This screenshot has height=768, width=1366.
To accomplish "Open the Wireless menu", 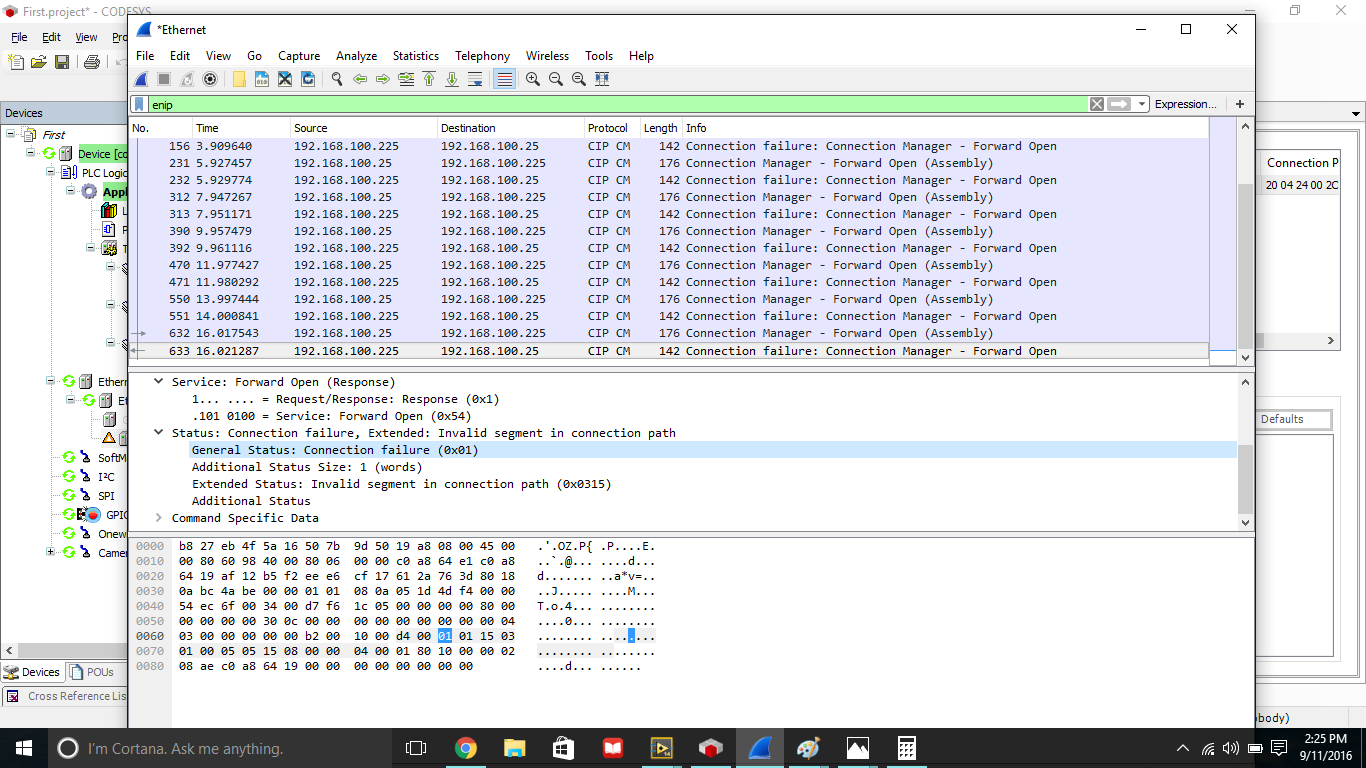I will pyautogui.click(x=547, y=56).
